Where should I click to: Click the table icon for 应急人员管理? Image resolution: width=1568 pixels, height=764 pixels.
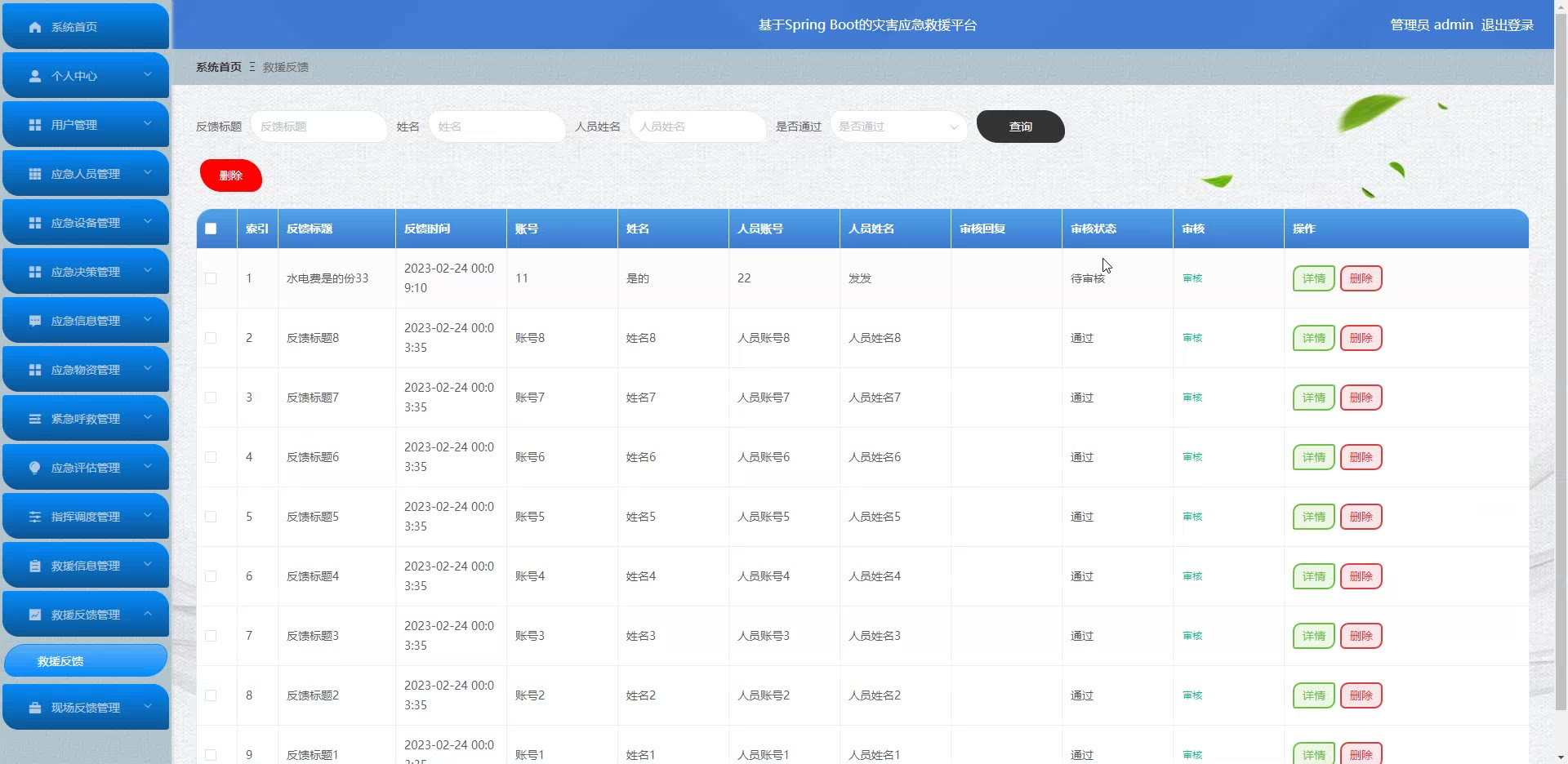(35, 174)
